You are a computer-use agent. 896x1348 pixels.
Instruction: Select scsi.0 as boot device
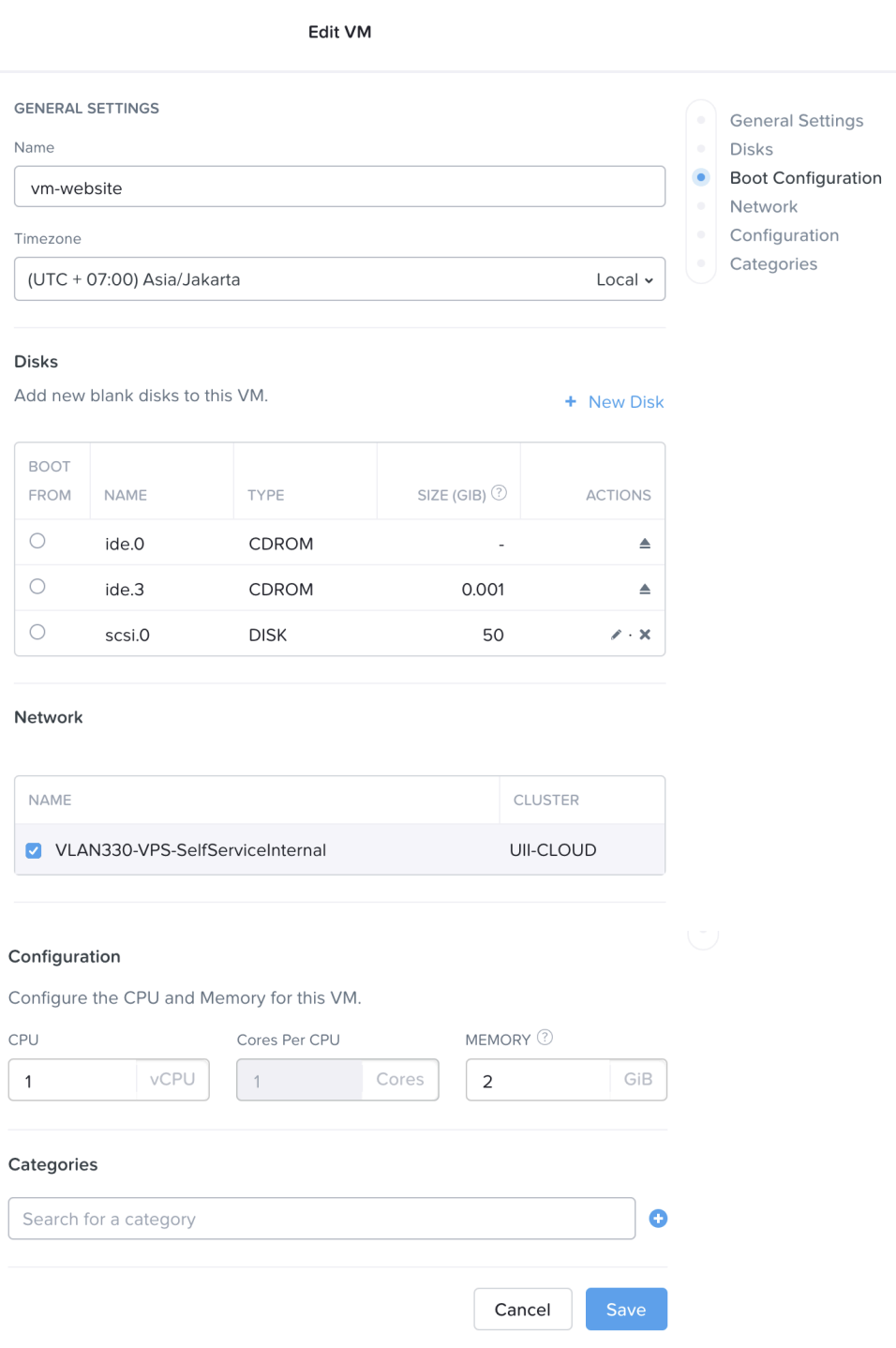click(37, 632)
